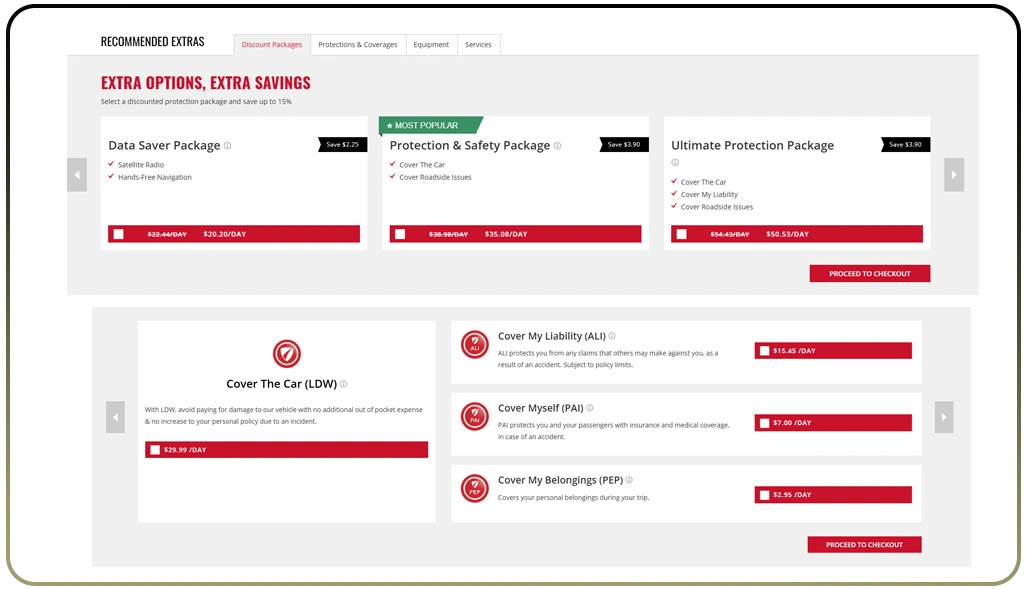Advance coverages carousel with right arrow
Image resolution: width=1026 pixels, height=589 pixels.
click(x=943, y=417)
